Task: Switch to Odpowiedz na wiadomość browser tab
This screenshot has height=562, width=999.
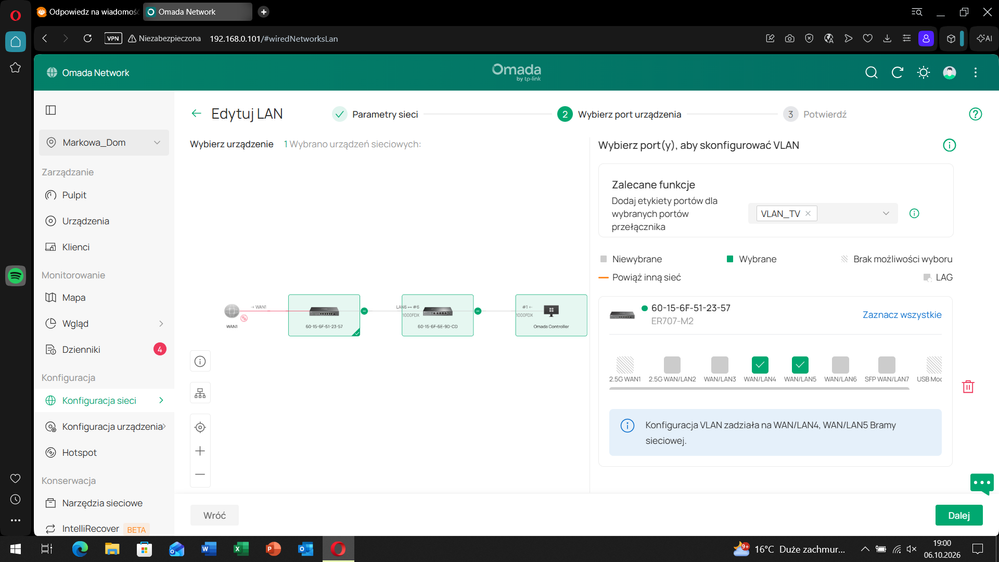Action: [87, 11]
